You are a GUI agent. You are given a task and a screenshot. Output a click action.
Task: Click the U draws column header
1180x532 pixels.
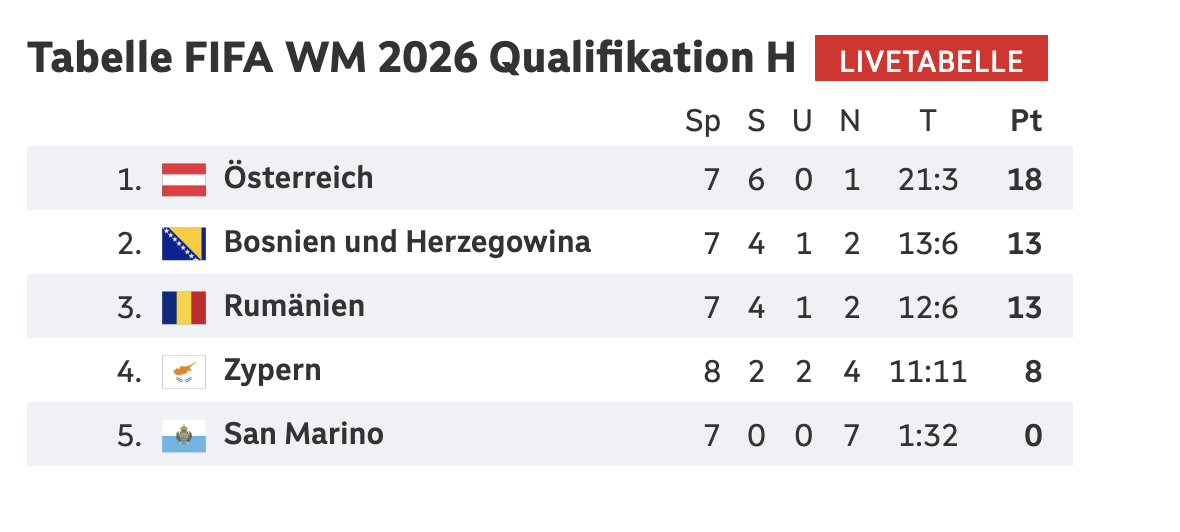point(802,121)
